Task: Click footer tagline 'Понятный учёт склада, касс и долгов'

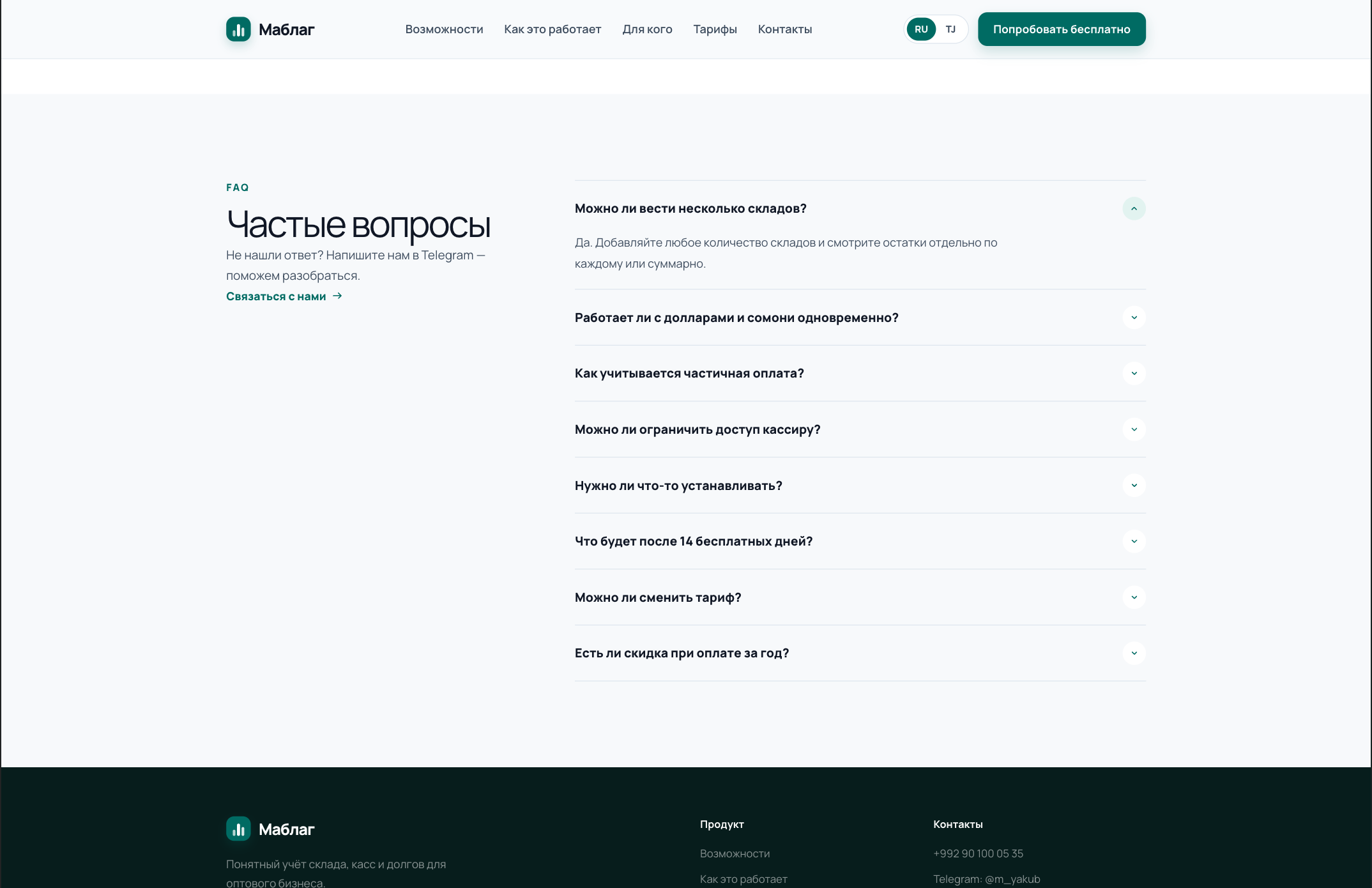Action: click(336, 873)
